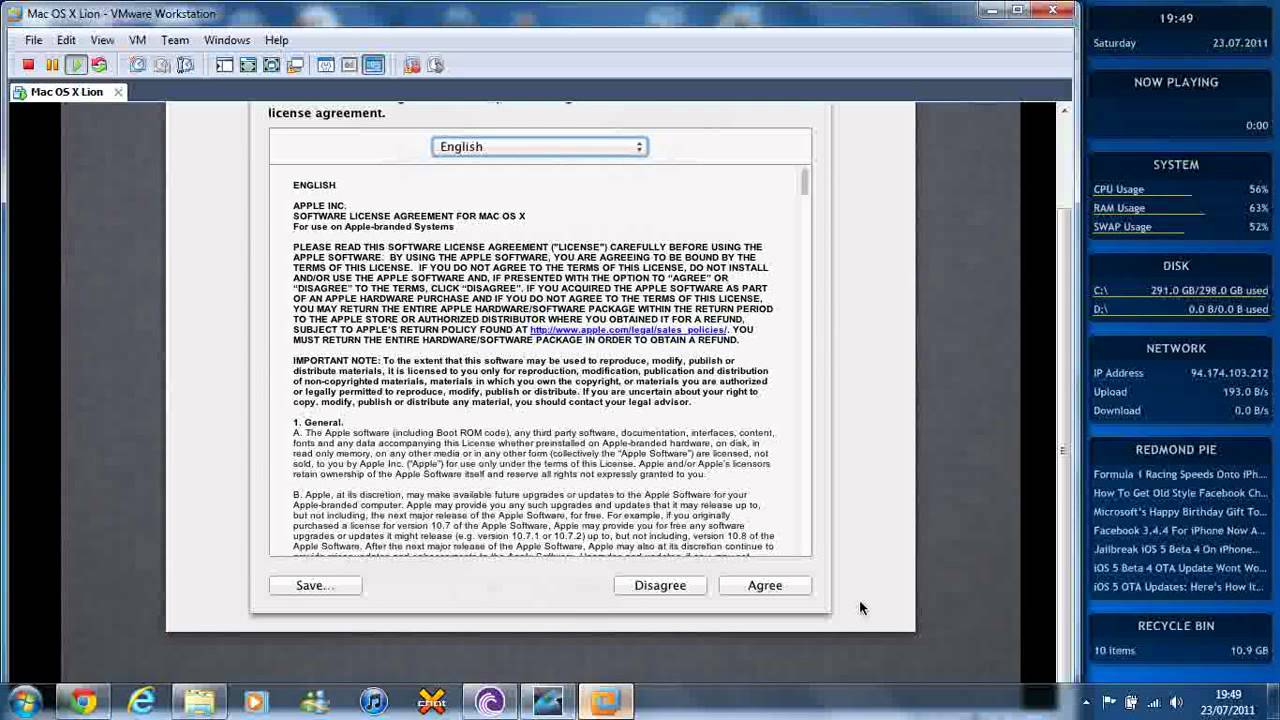Show the appliance view icon
Image resolution: width=1280 pixels, height=720 pixels.
[349, 65]
